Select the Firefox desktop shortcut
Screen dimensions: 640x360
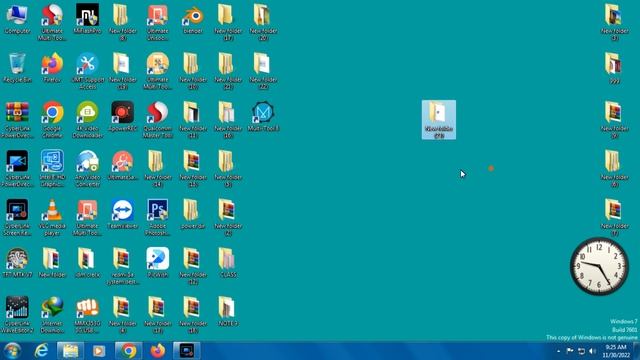(x=52, y=68)
